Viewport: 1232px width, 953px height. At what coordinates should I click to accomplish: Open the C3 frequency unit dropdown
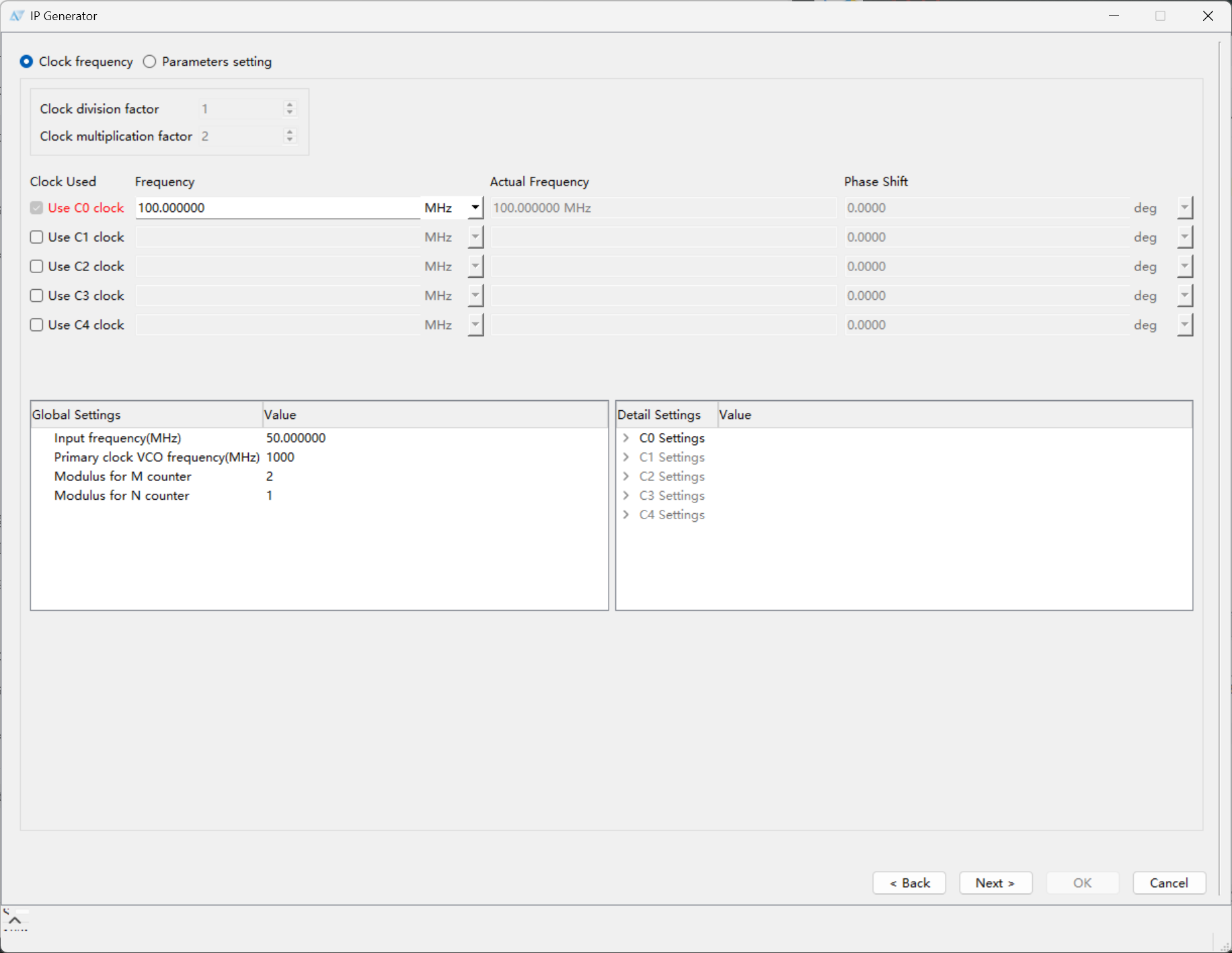[475, 296]
